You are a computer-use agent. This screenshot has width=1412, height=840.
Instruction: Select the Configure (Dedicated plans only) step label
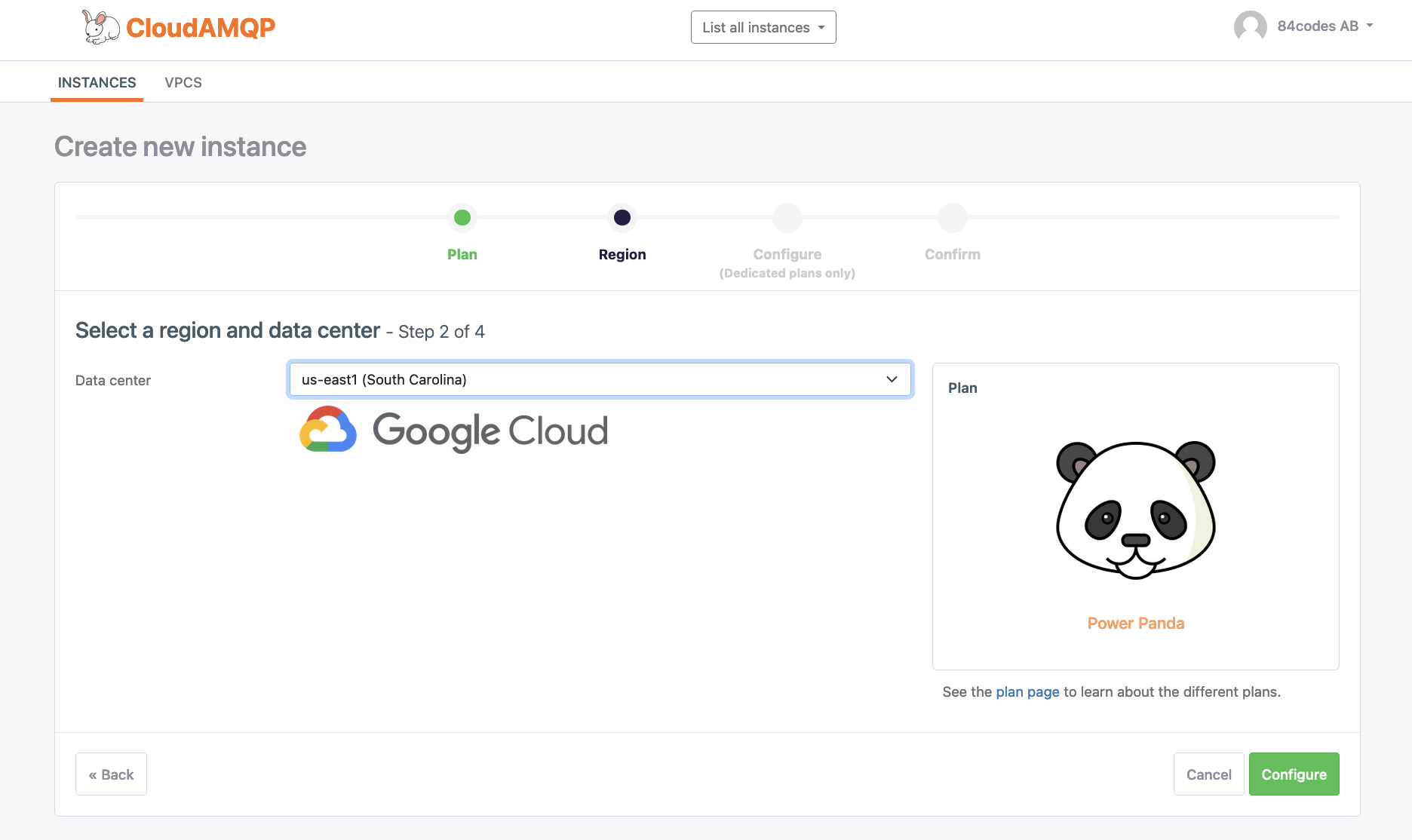tap(787, 263)
